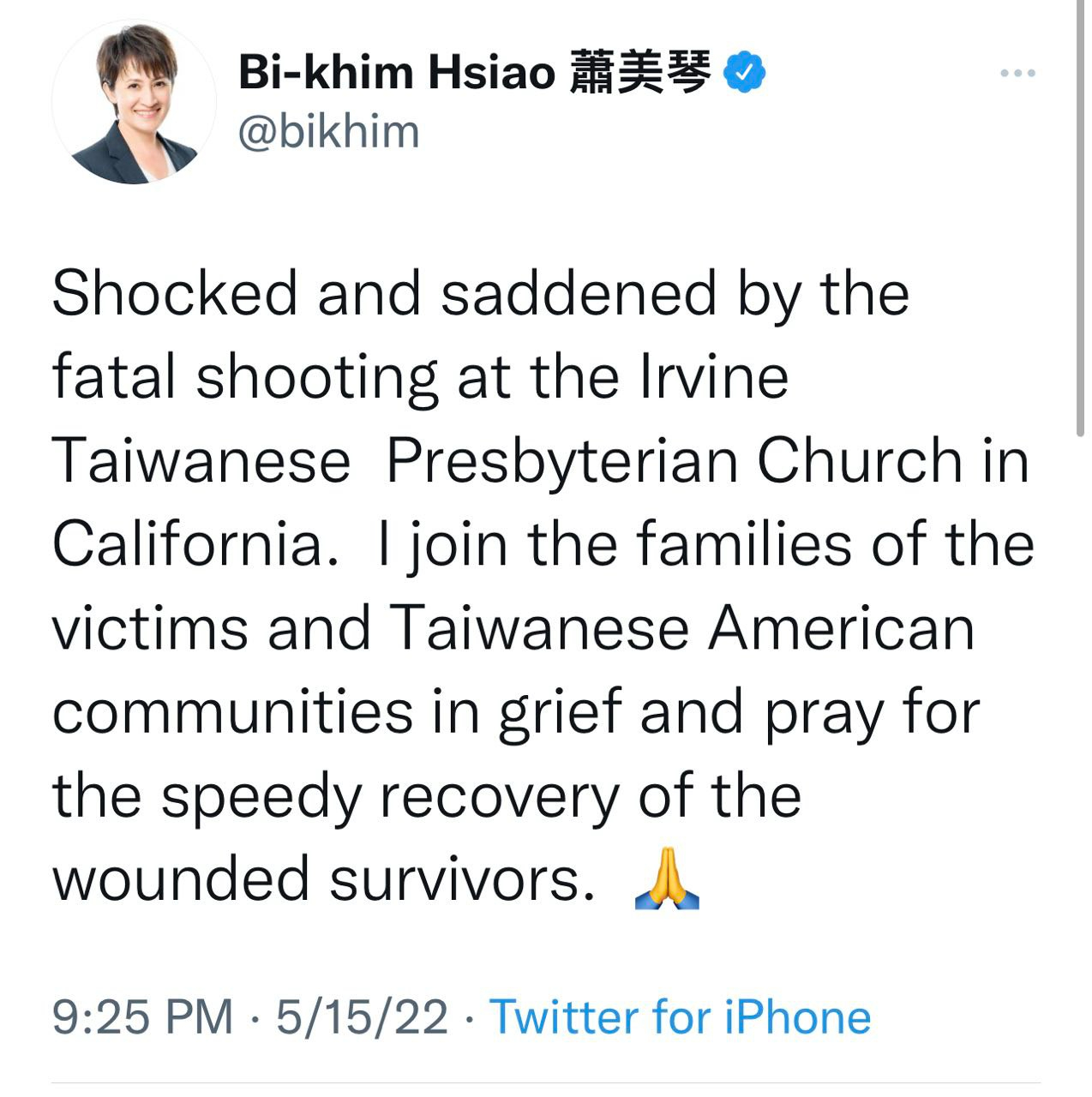Click the word victims in the tweet
Viewport: 1092px width, 1097px height.
(151, 628)
